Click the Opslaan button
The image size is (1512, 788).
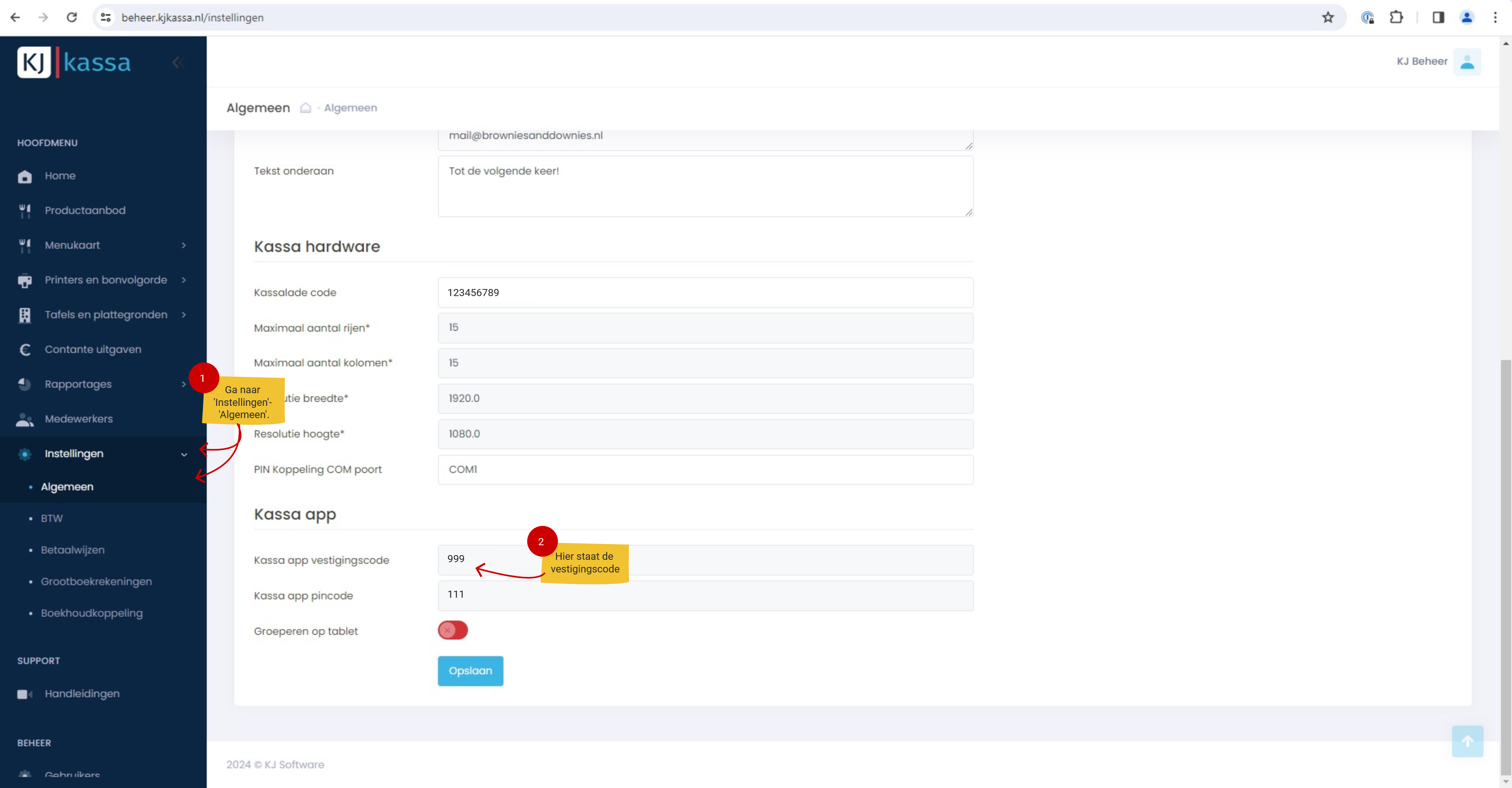tap(470, 671)
